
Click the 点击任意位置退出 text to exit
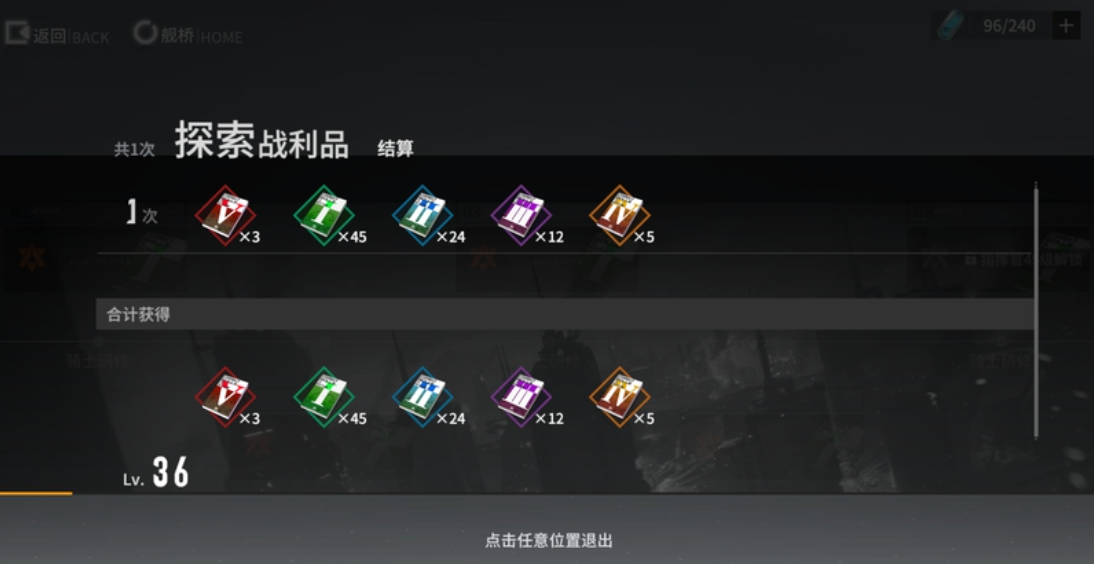coord(548,540)
